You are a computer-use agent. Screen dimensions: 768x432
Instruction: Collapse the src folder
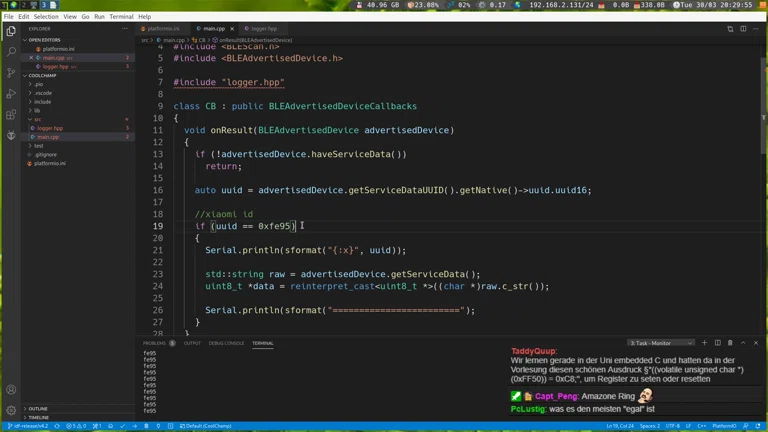[37, 120]
